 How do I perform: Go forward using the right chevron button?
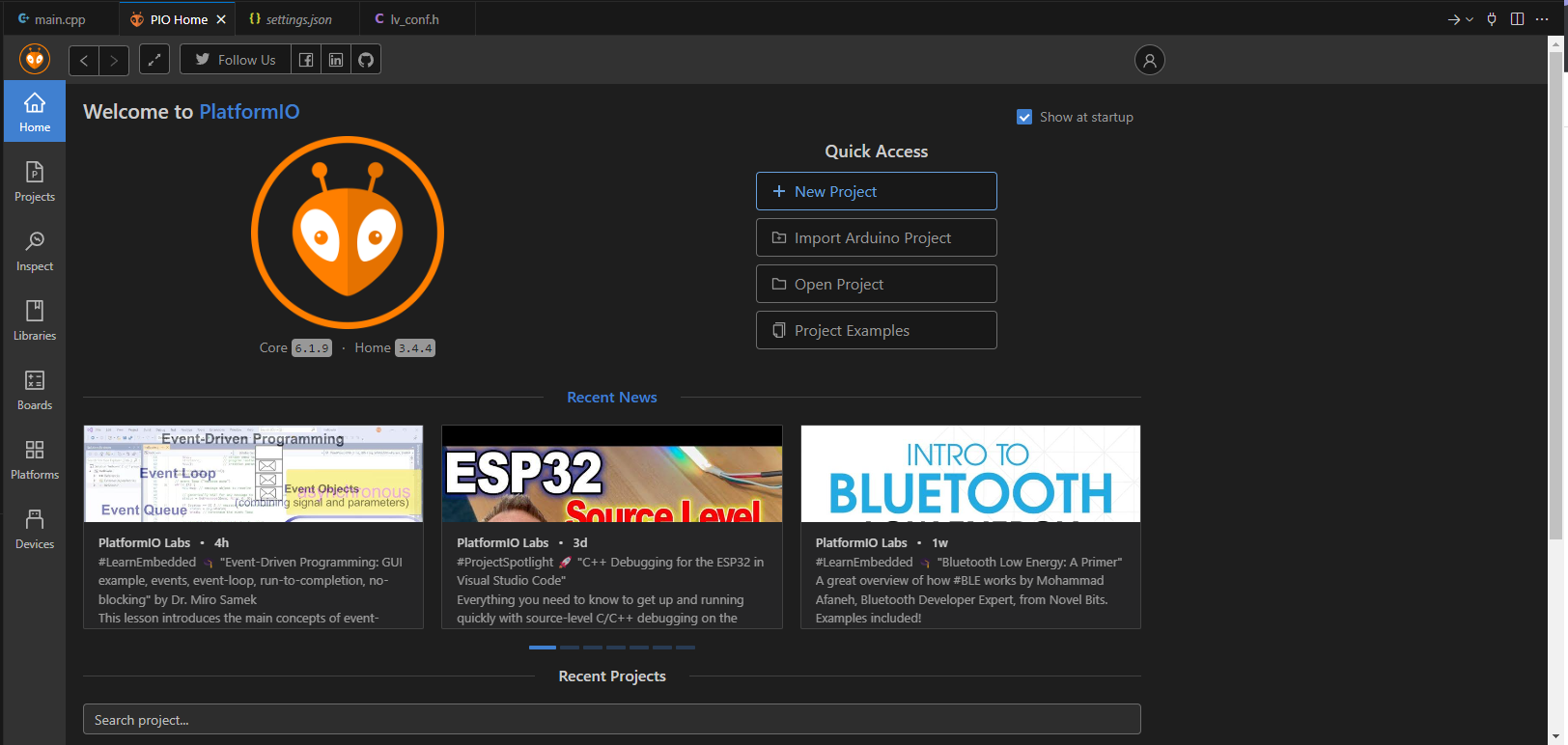[114, 60]
